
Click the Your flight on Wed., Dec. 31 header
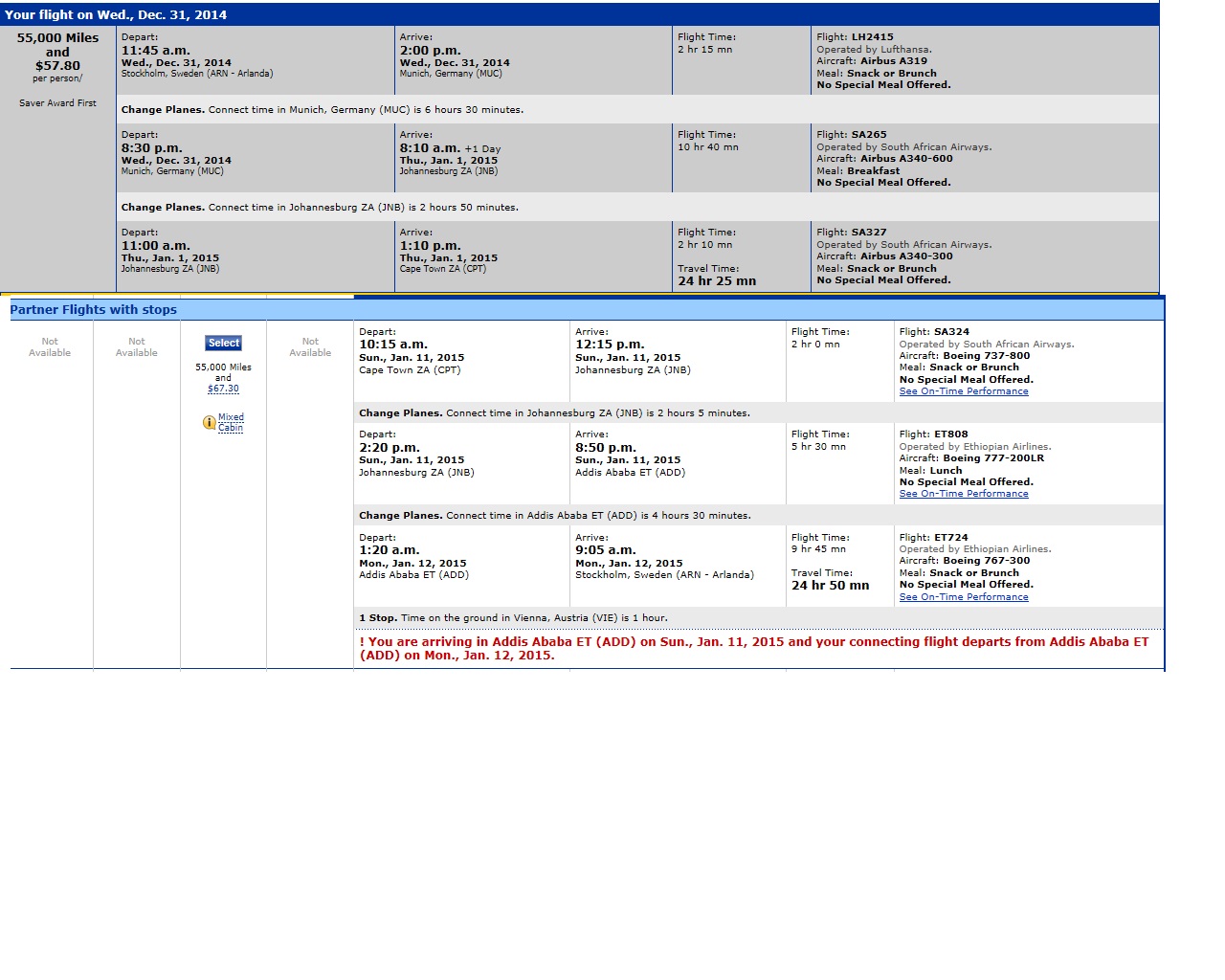(x=116, y=14)
